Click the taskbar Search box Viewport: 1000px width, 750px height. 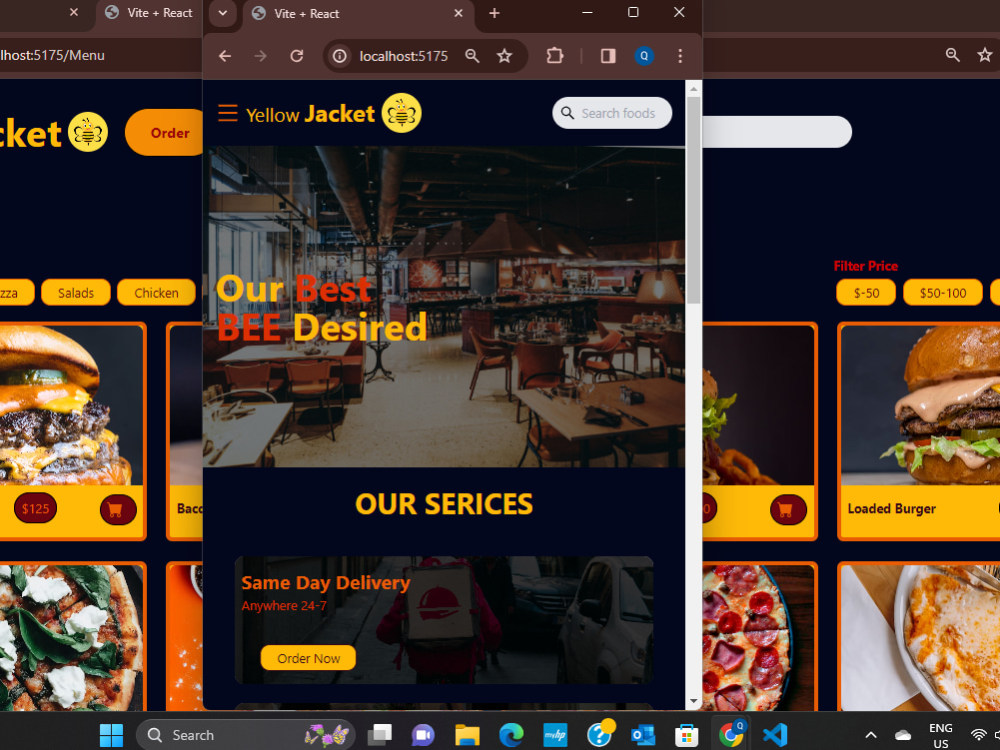pyautogui.click(x=247, y=735)
